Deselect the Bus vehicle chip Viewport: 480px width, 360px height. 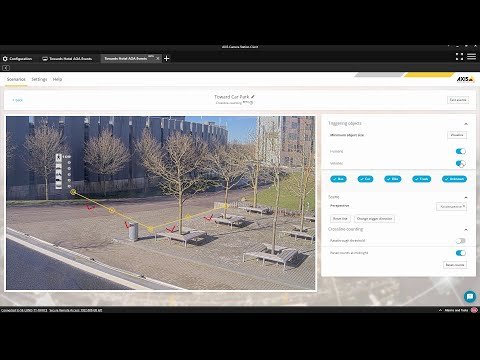click(x=338, y=179)
